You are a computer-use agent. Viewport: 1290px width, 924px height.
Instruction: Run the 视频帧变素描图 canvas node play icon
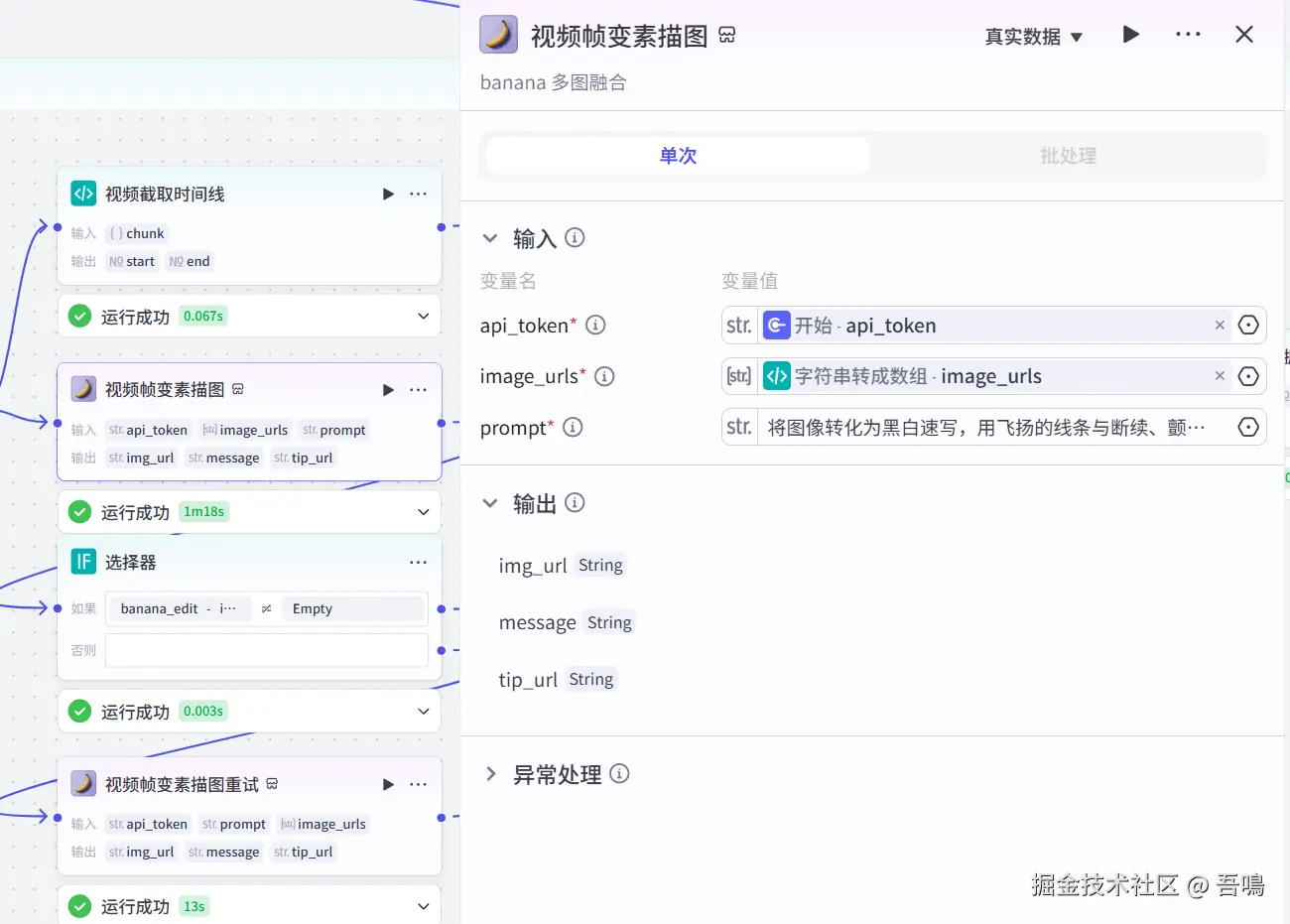[x=388, y=390]
